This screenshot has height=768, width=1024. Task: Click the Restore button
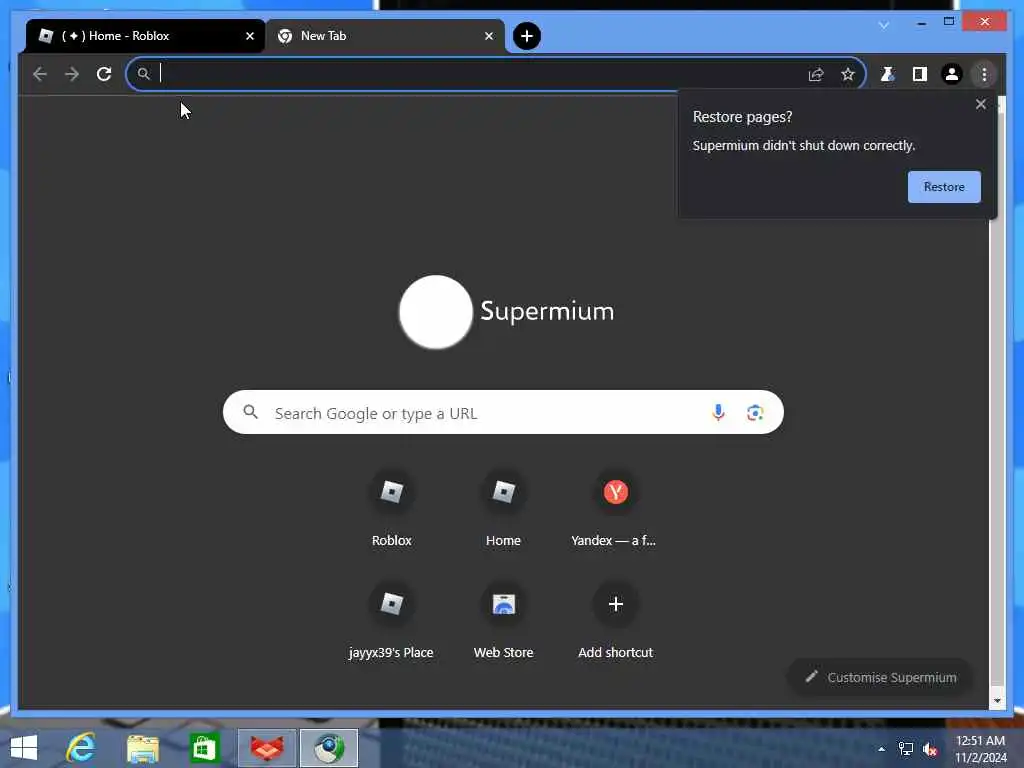(x=944, y=187)
